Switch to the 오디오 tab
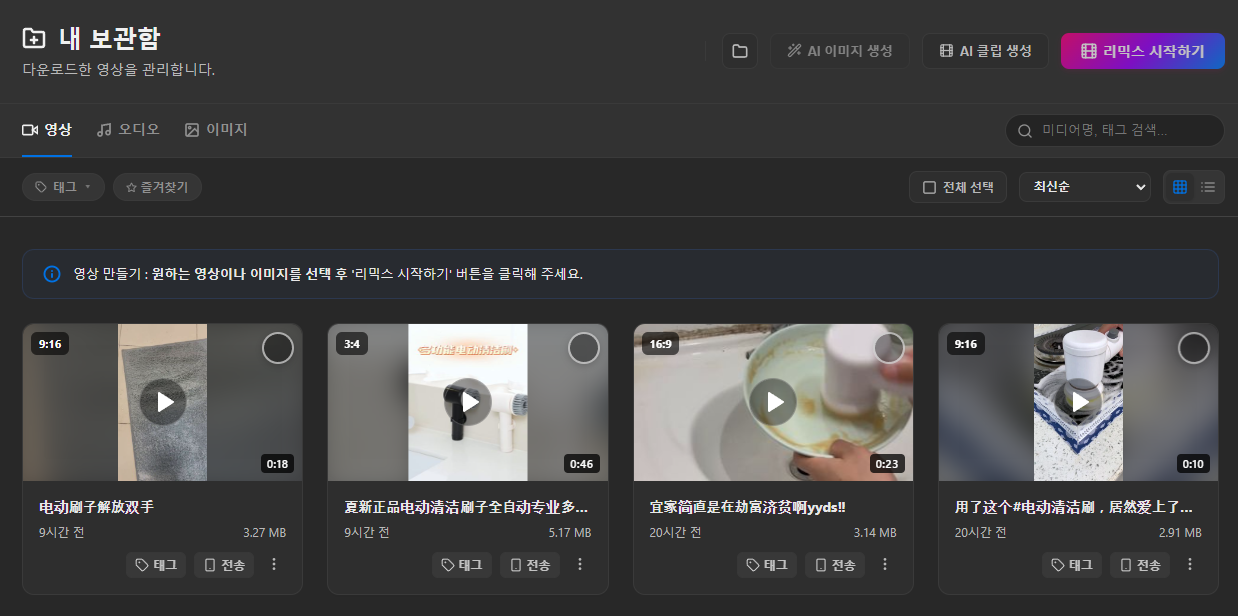The image size is (1238, 616). (128, 130)
